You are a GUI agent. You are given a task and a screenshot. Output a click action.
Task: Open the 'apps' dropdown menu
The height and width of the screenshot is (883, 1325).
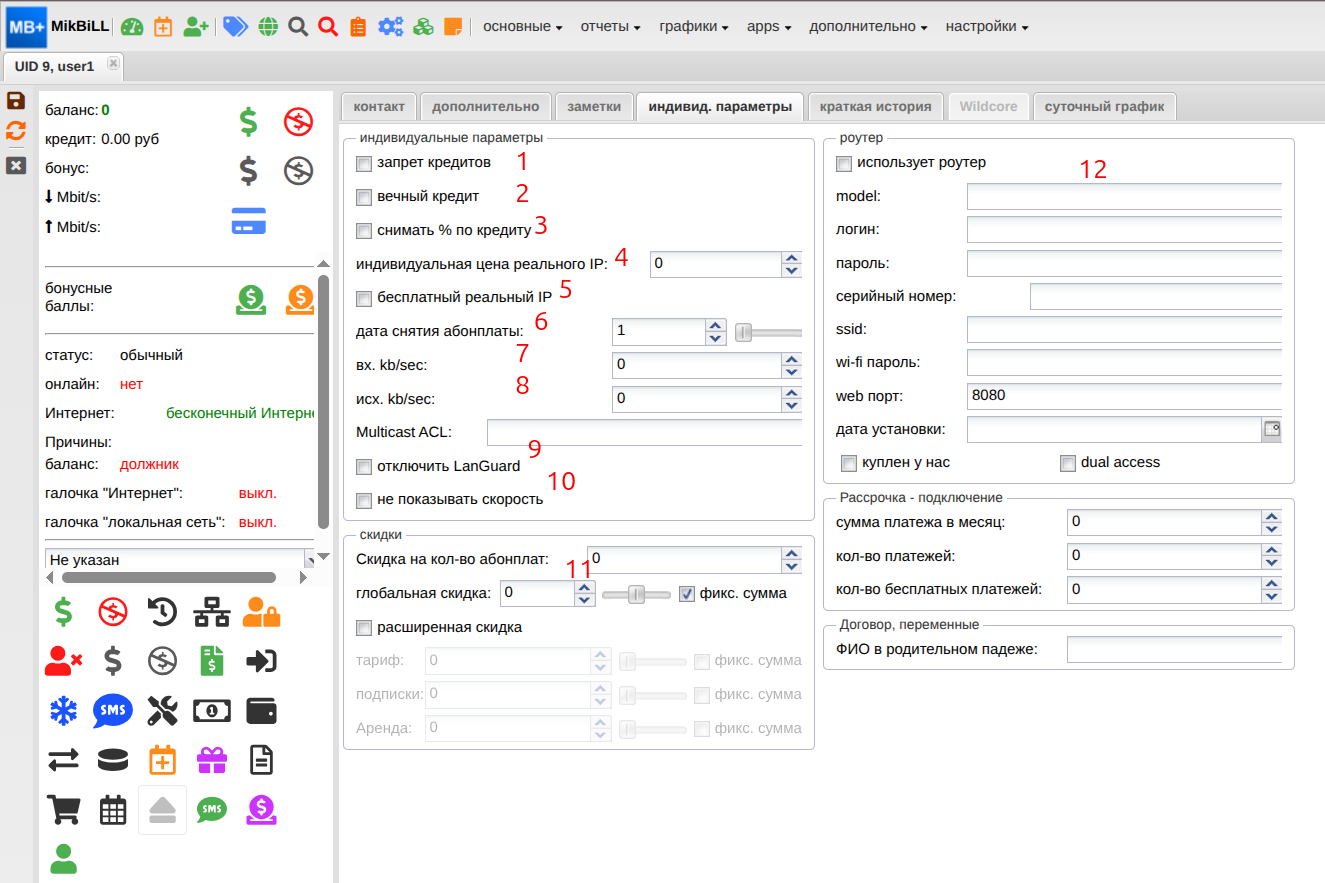(769, 27)
